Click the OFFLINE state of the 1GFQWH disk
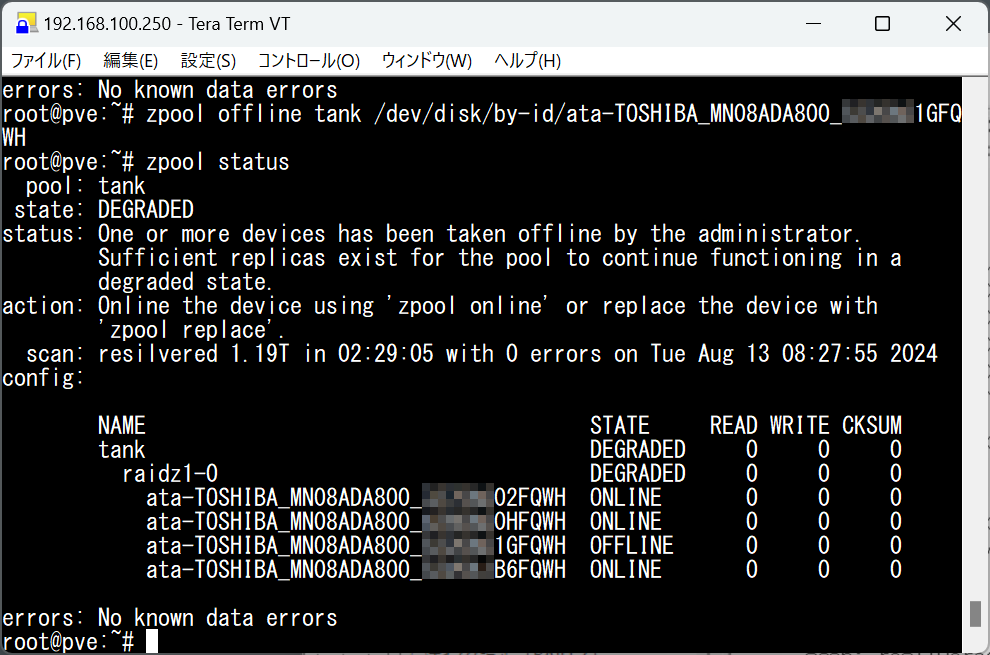The height and width of the screenshot is (655, 990). click(631, 546)
